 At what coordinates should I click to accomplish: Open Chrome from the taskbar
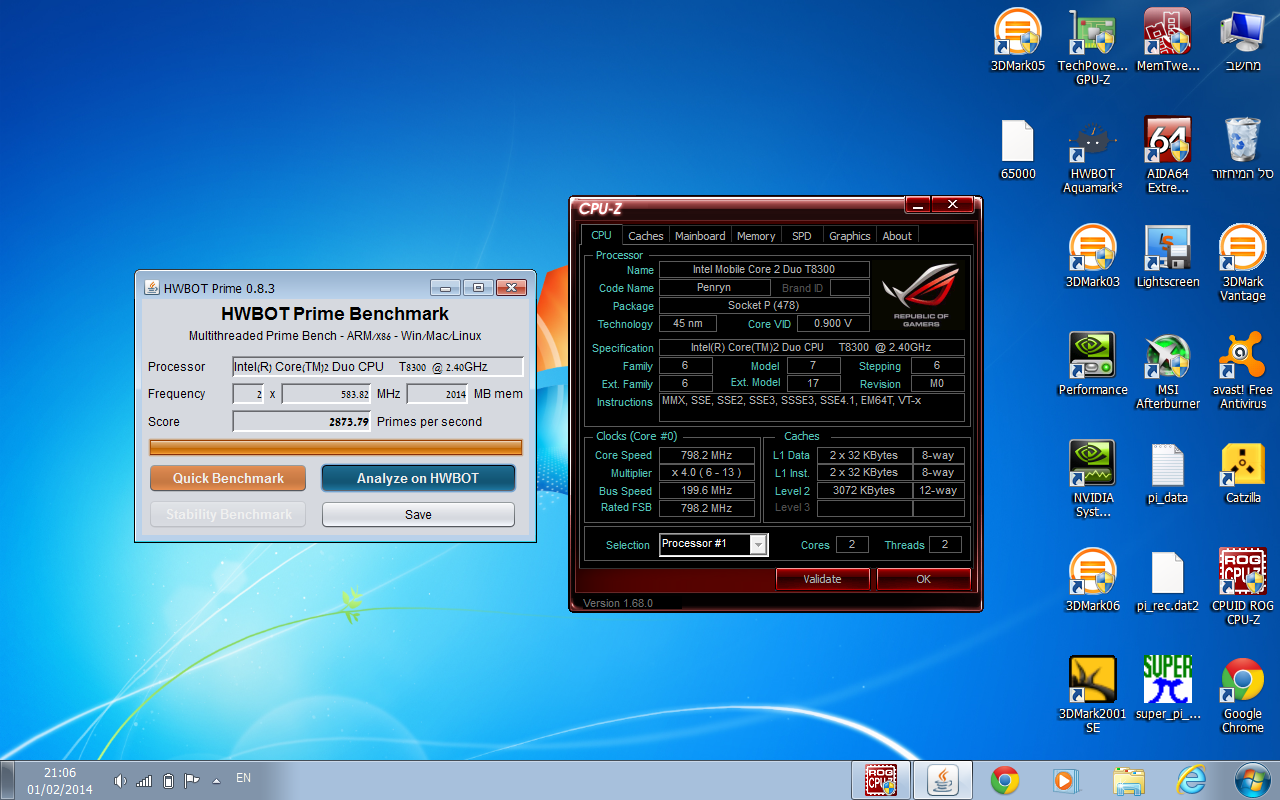tap(1005, 780)
